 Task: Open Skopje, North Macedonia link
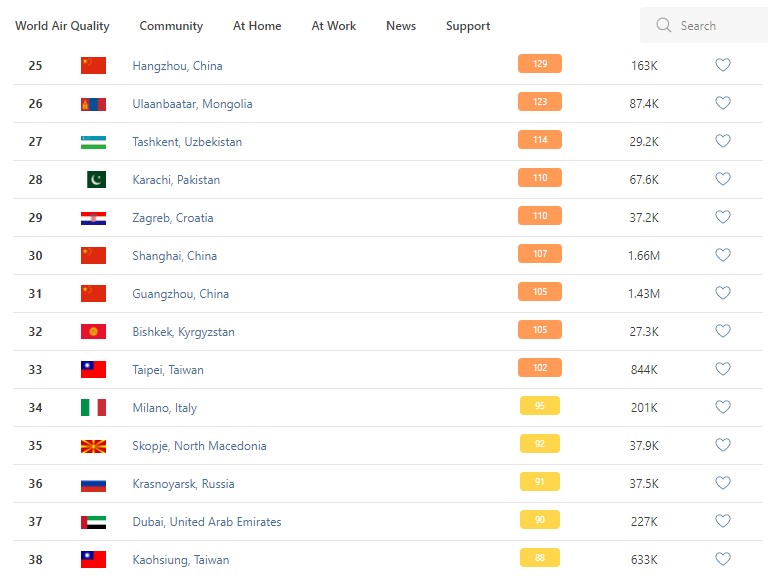coord(199,446)
